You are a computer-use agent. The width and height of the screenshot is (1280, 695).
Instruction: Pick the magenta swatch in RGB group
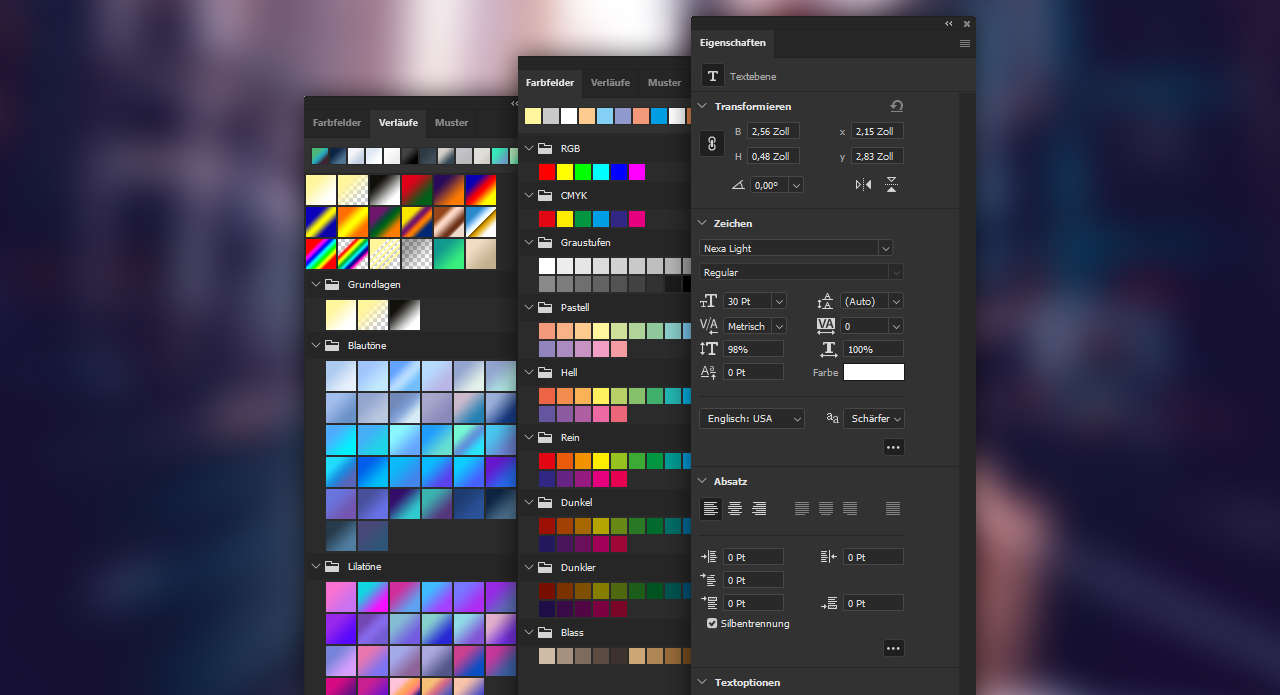[x=637, y=172]
